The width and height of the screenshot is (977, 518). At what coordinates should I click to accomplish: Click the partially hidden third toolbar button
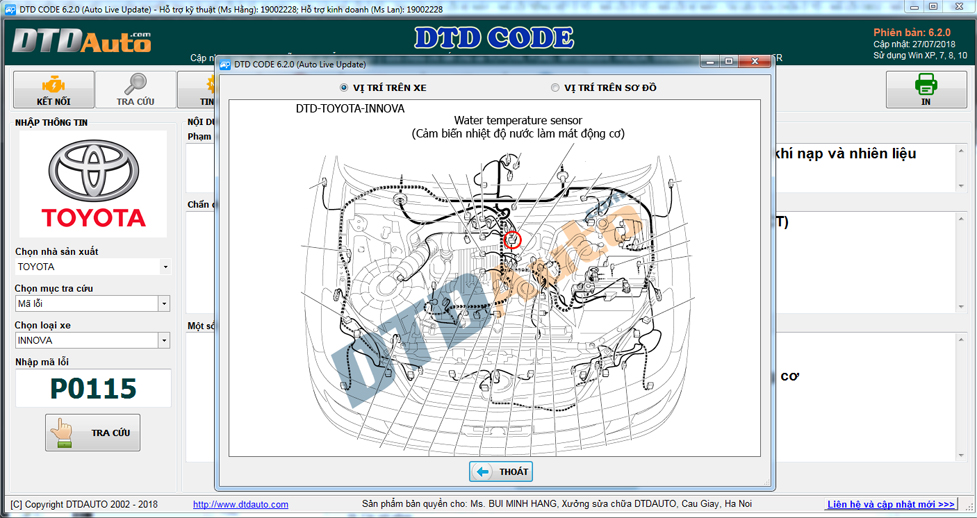click(x=196, y=90)
